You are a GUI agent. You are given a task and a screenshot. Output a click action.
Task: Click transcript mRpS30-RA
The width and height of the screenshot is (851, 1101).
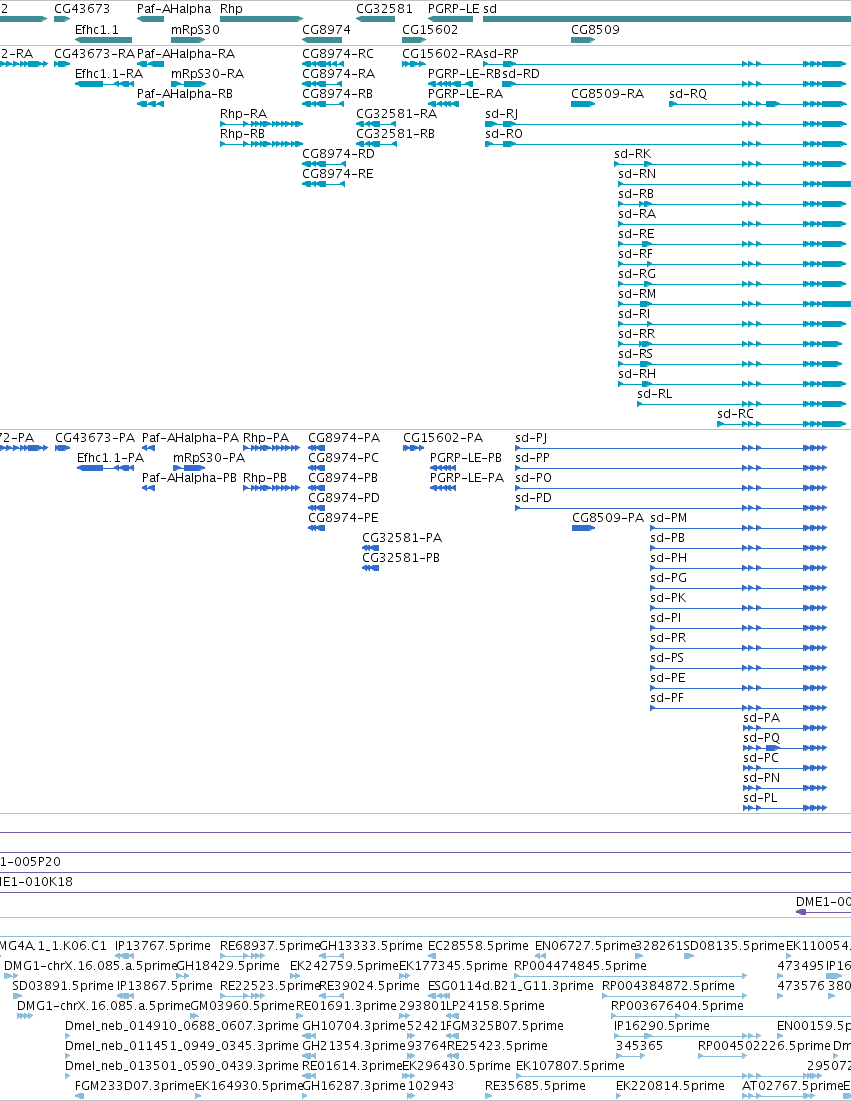(x=207, y=74)
